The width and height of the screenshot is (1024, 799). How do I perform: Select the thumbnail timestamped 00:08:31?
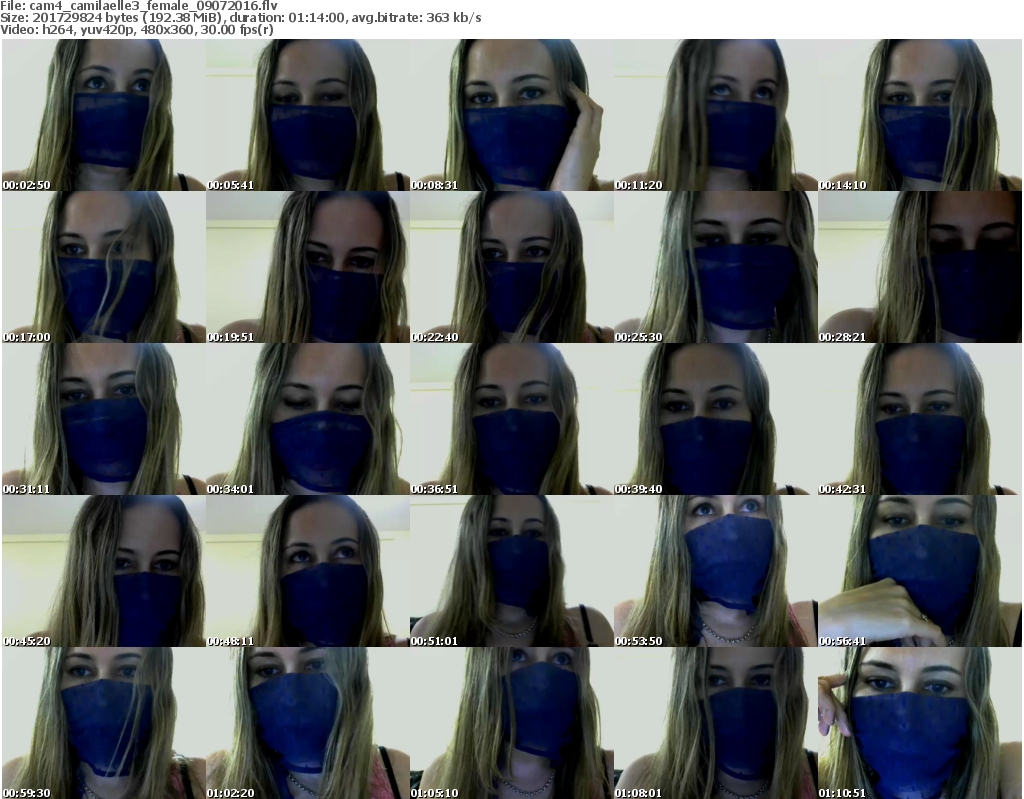pyautogui.click(x=511, y=115)
